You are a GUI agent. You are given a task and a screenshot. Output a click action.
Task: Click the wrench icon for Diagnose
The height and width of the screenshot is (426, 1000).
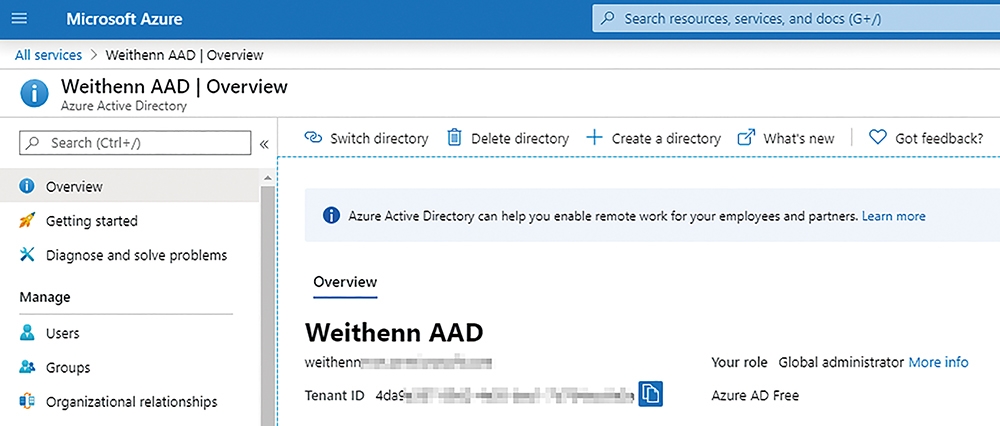(27, 255)
